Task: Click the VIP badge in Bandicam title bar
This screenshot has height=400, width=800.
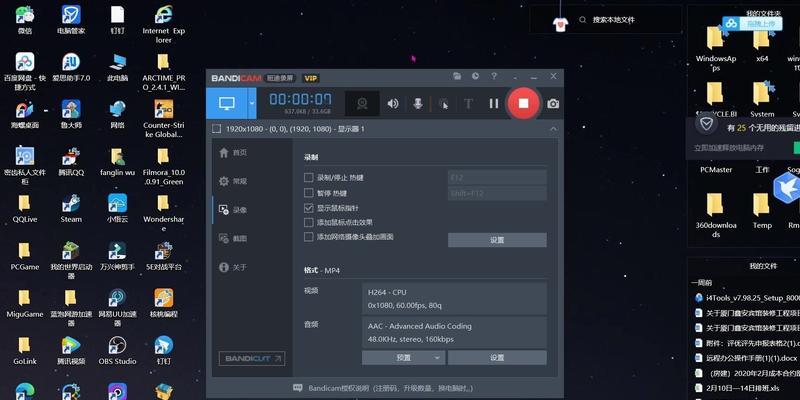Action: tap(310, 78)
